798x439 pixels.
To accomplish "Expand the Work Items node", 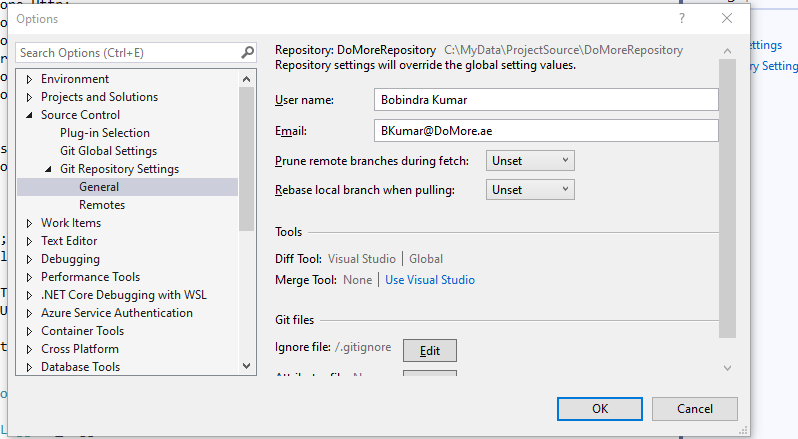I will [29, 223].
